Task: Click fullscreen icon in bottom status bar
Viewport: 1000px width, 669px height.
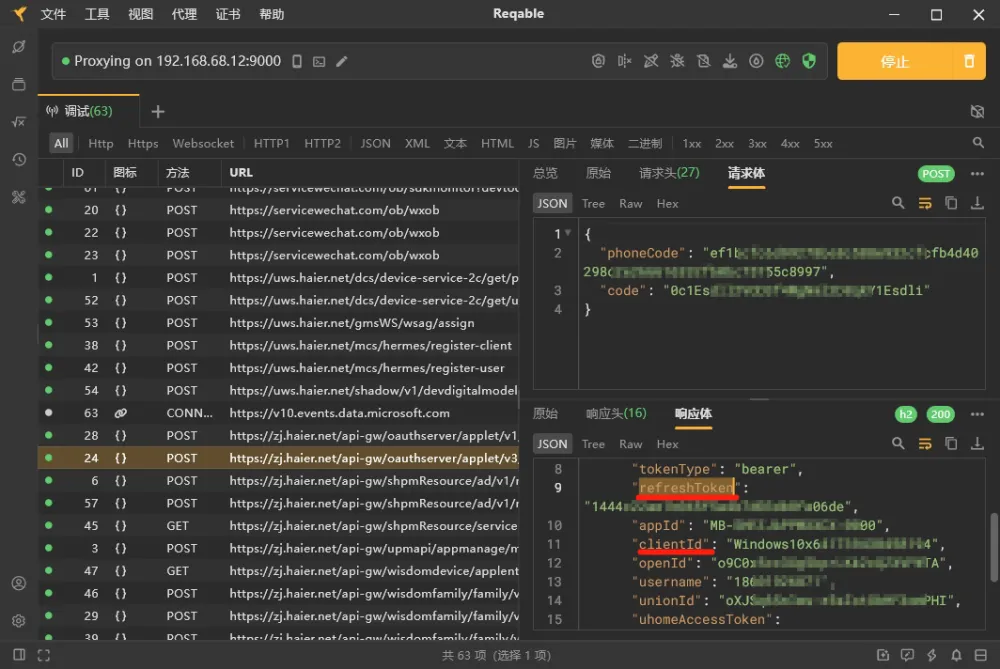Action: pyautogui.click(x=43, y=655)
